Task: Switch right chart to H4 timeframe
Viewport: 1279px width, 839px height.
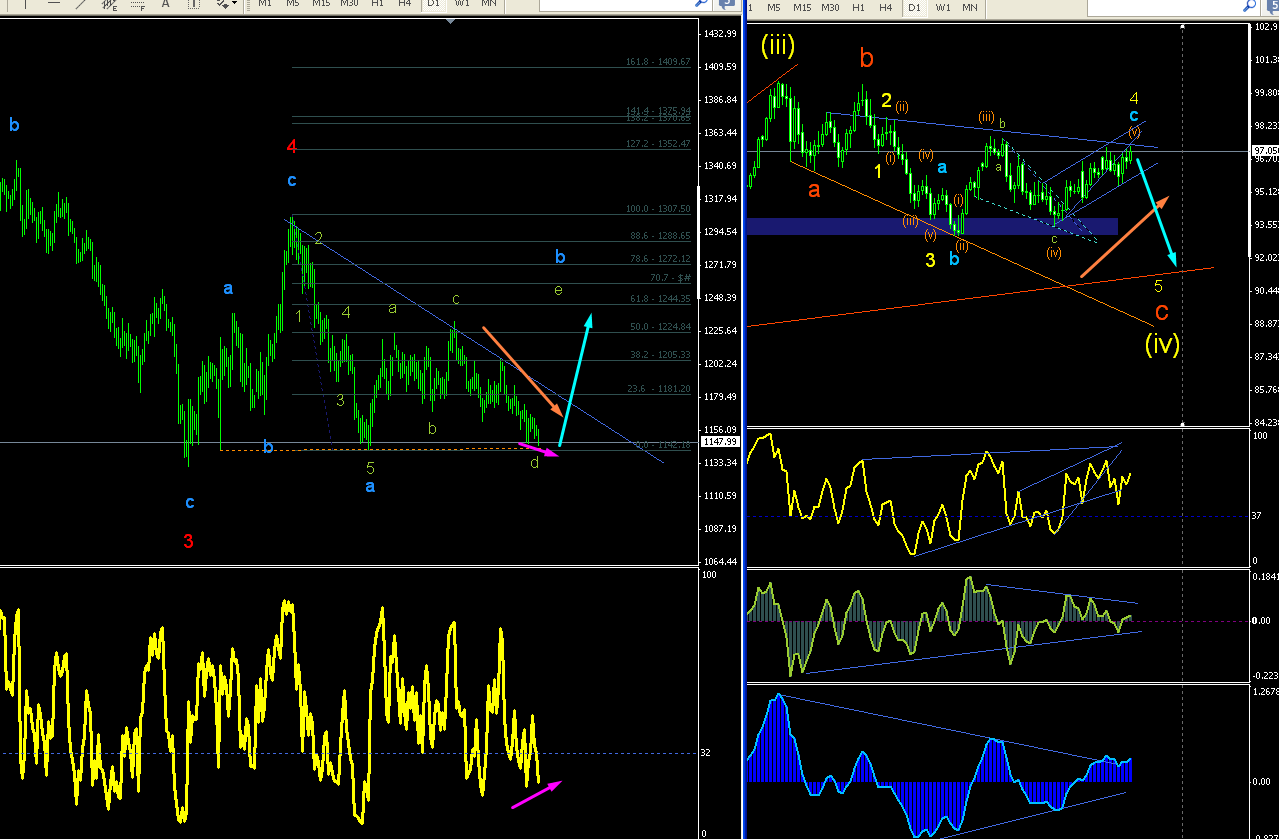Action: pos(886,7)
